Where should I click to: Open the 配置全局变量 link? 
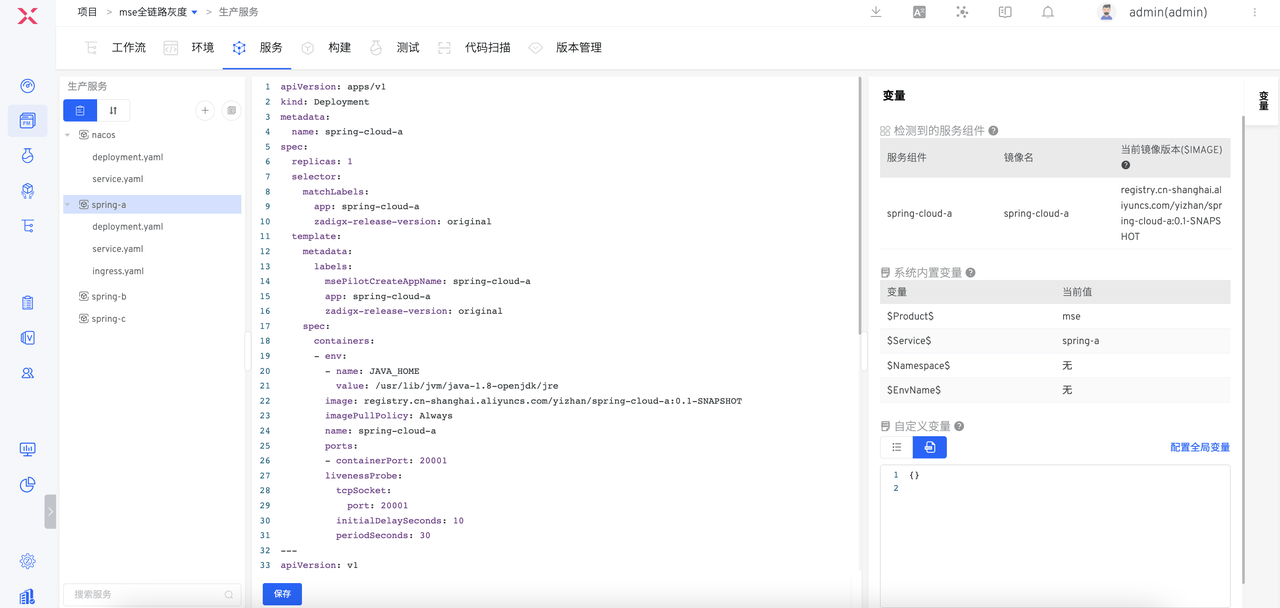(x=1199, y=447)
